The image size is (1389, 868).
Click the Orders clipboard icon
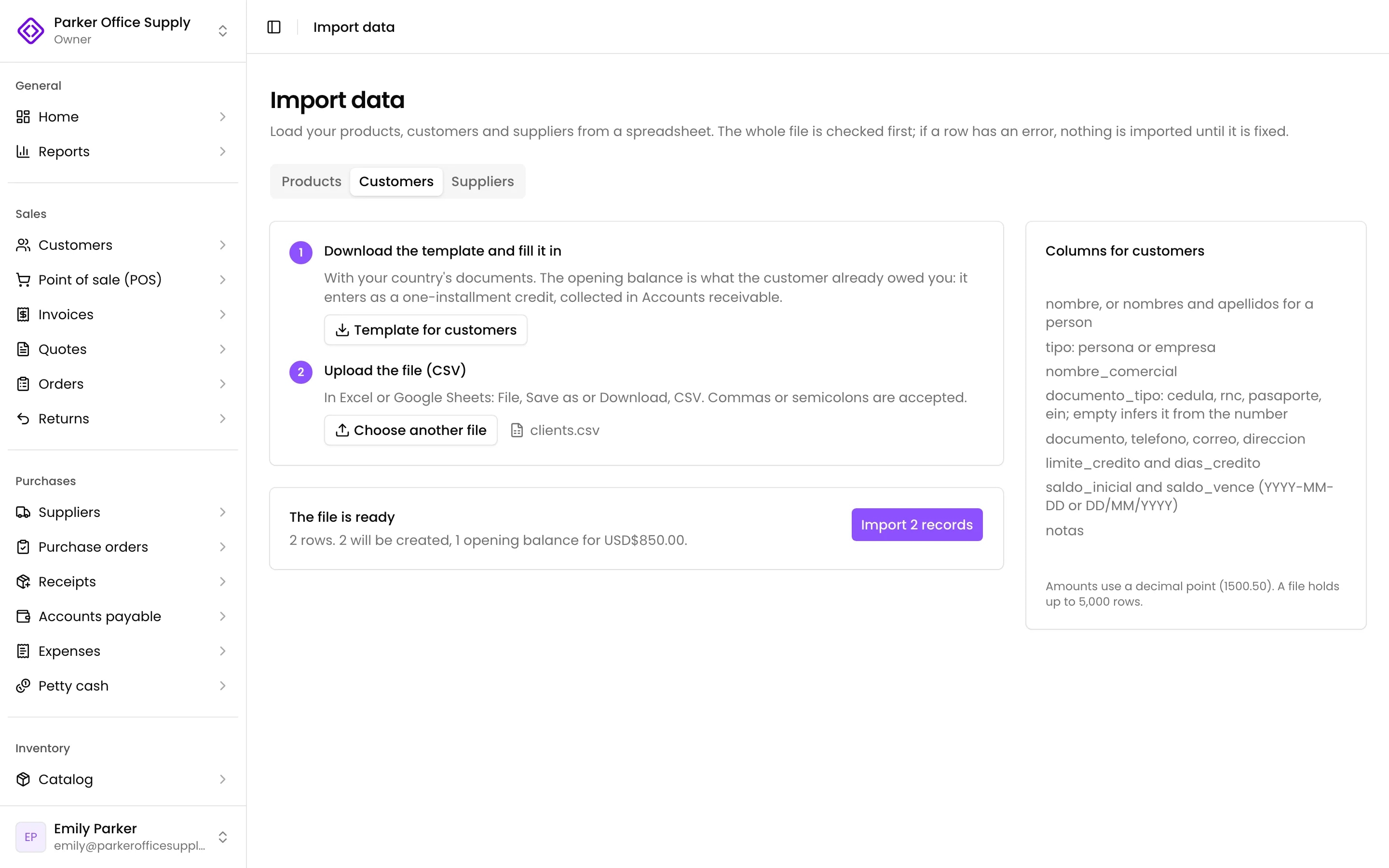pos(23,384)
